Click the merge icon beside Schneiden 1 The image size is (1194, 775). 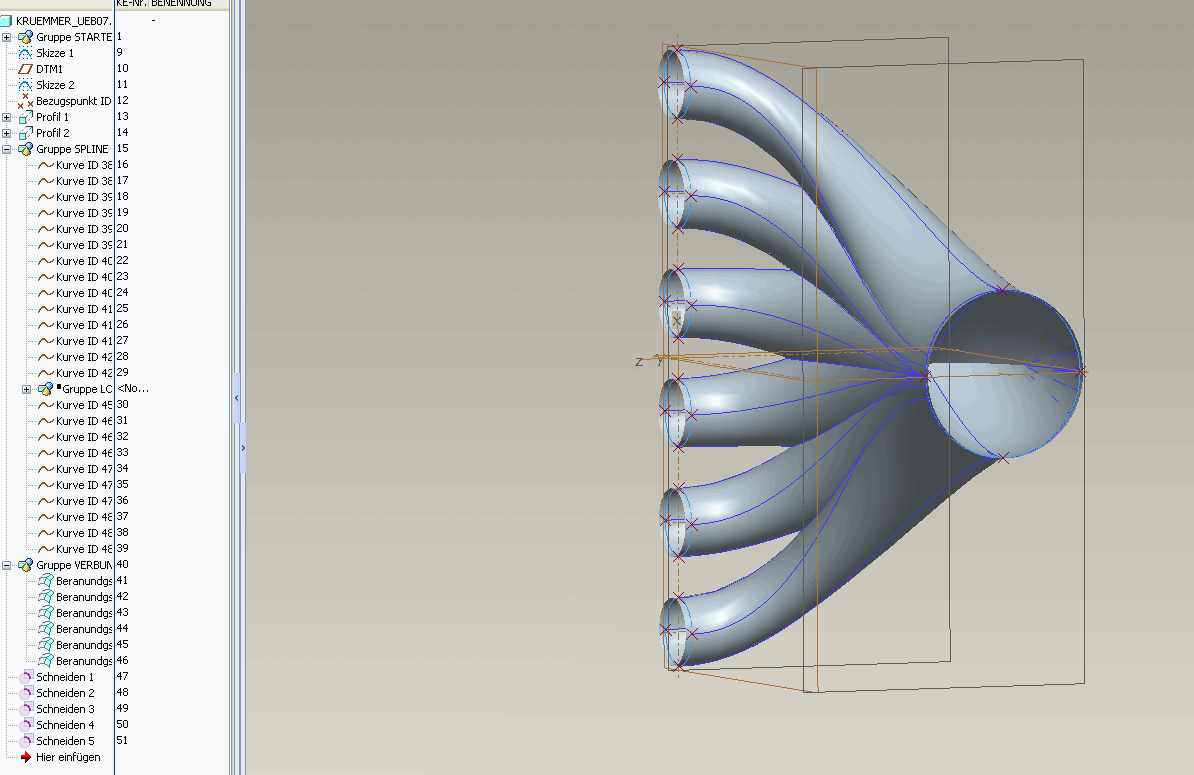coord(26,677)
